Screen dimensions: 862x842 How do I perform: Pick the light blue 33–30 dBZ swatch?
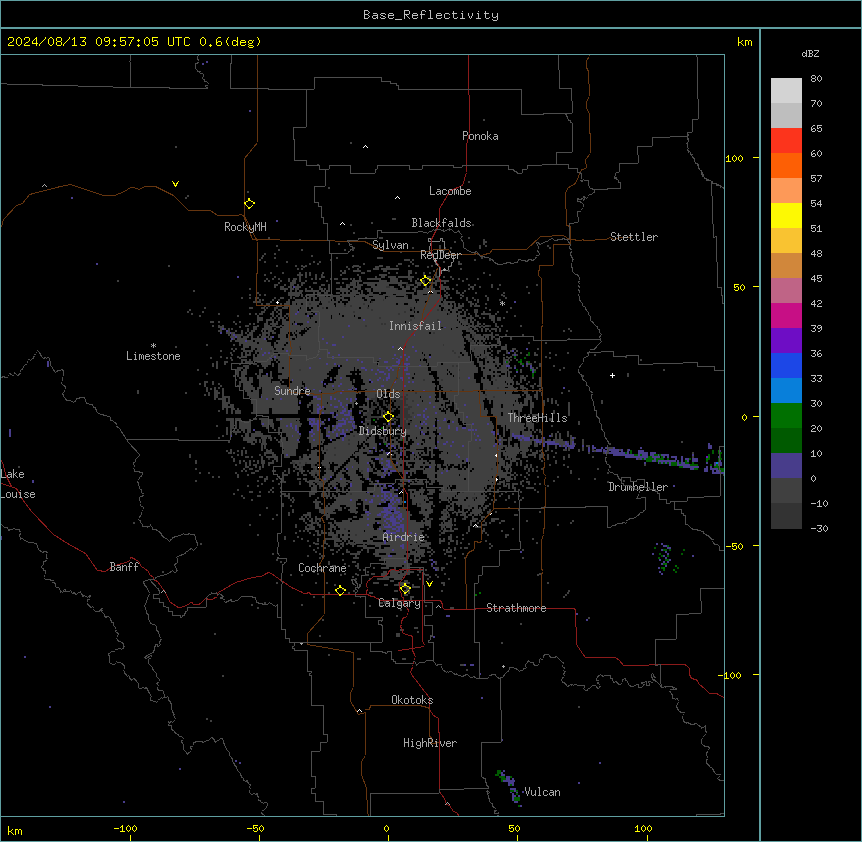coord(786,391)
